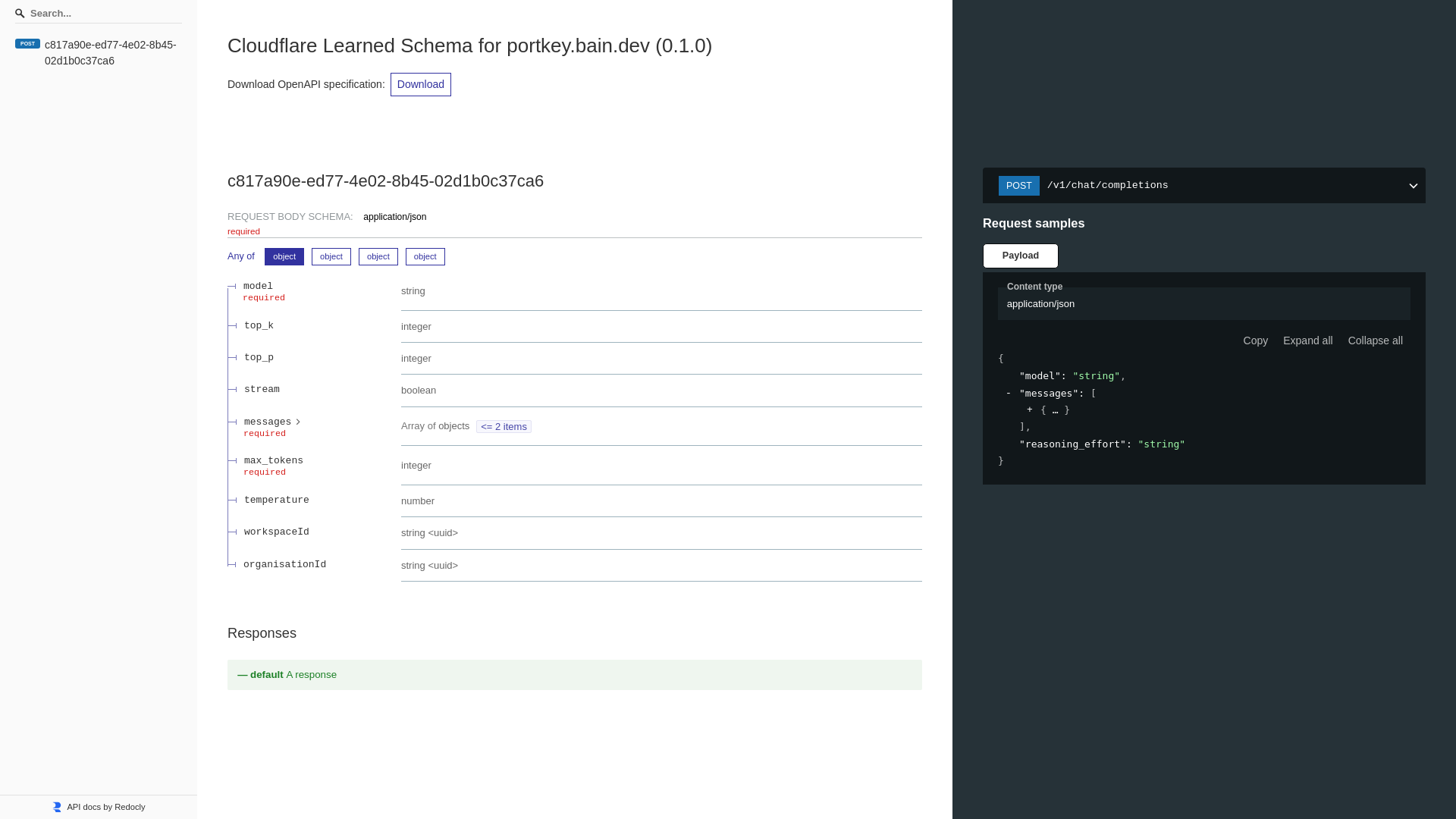
Task: Collapse the "messages" array in sample
Action: tap(1009, 394)
